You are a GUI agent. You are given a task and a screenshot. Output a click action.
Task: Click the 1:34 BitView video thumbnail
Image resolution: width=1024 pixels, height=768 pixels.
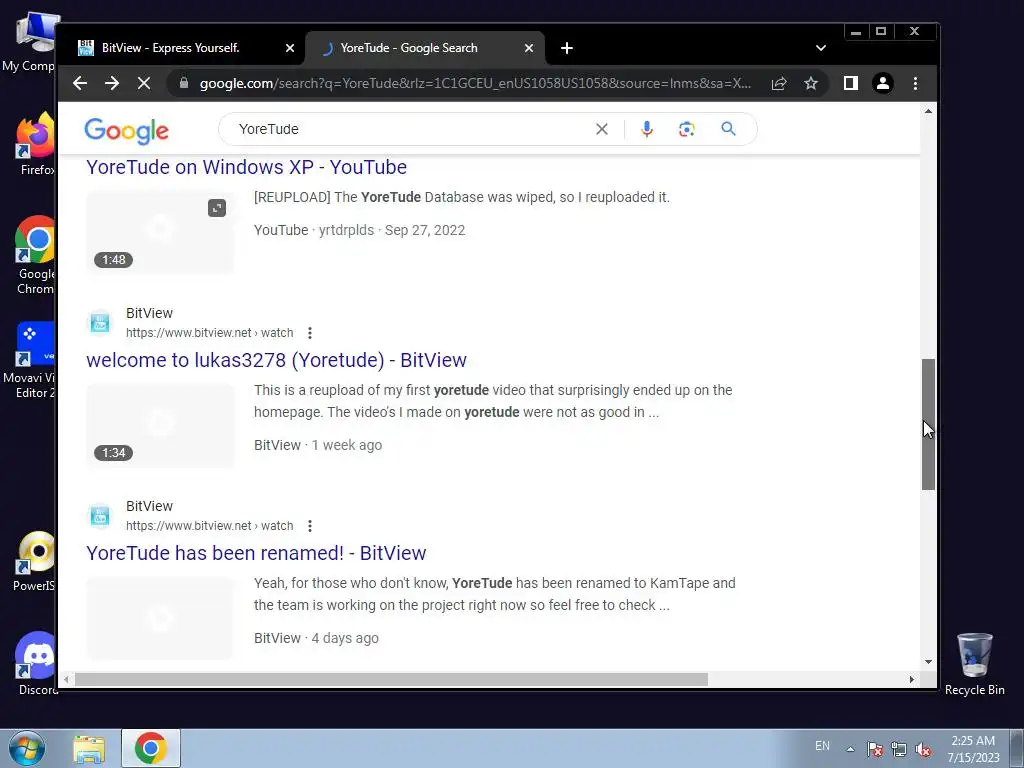(160, 425)
